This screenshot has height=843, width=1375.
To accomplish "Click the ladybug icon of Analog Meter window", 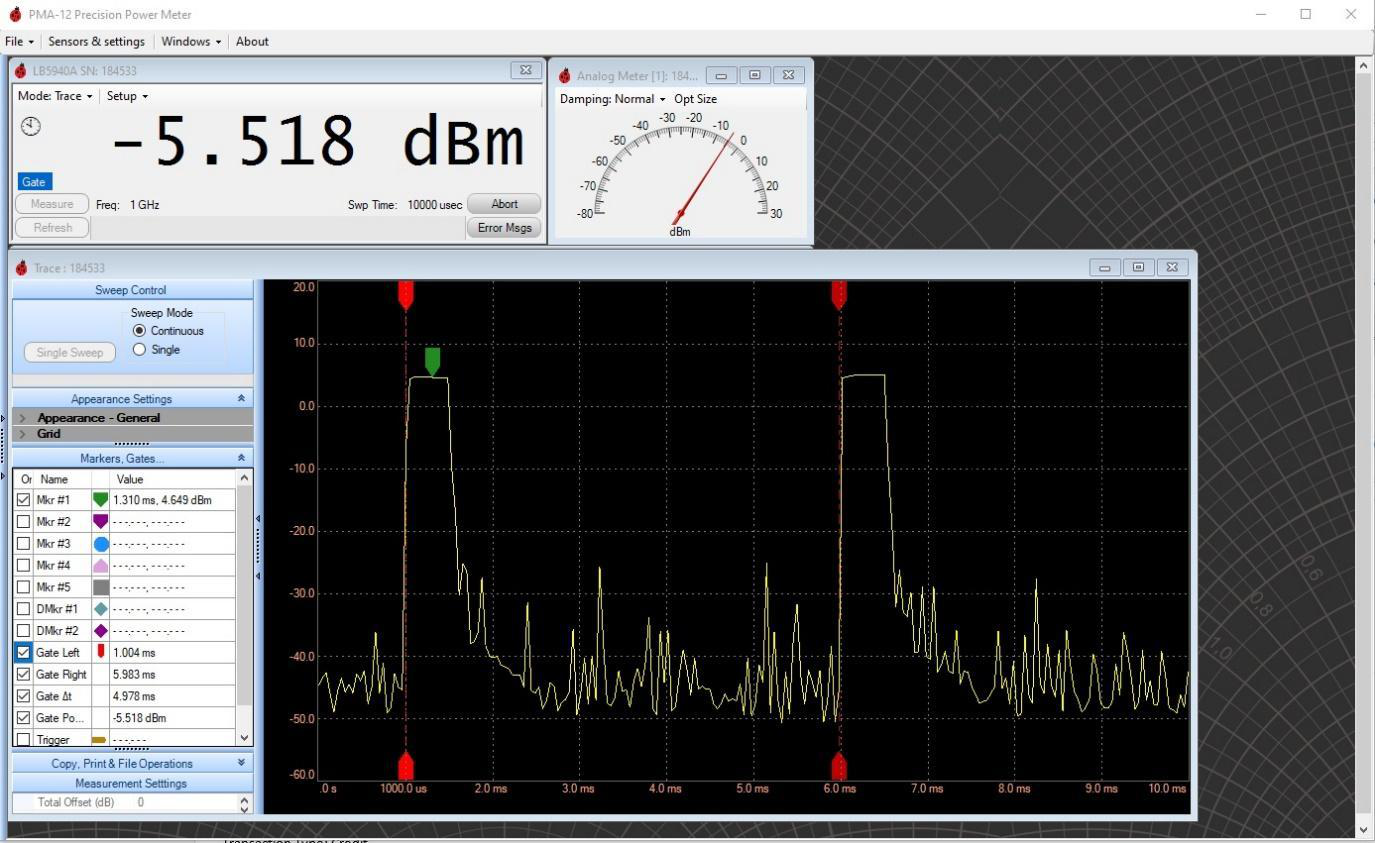I will pyautogui.click(x=565, y=76).
